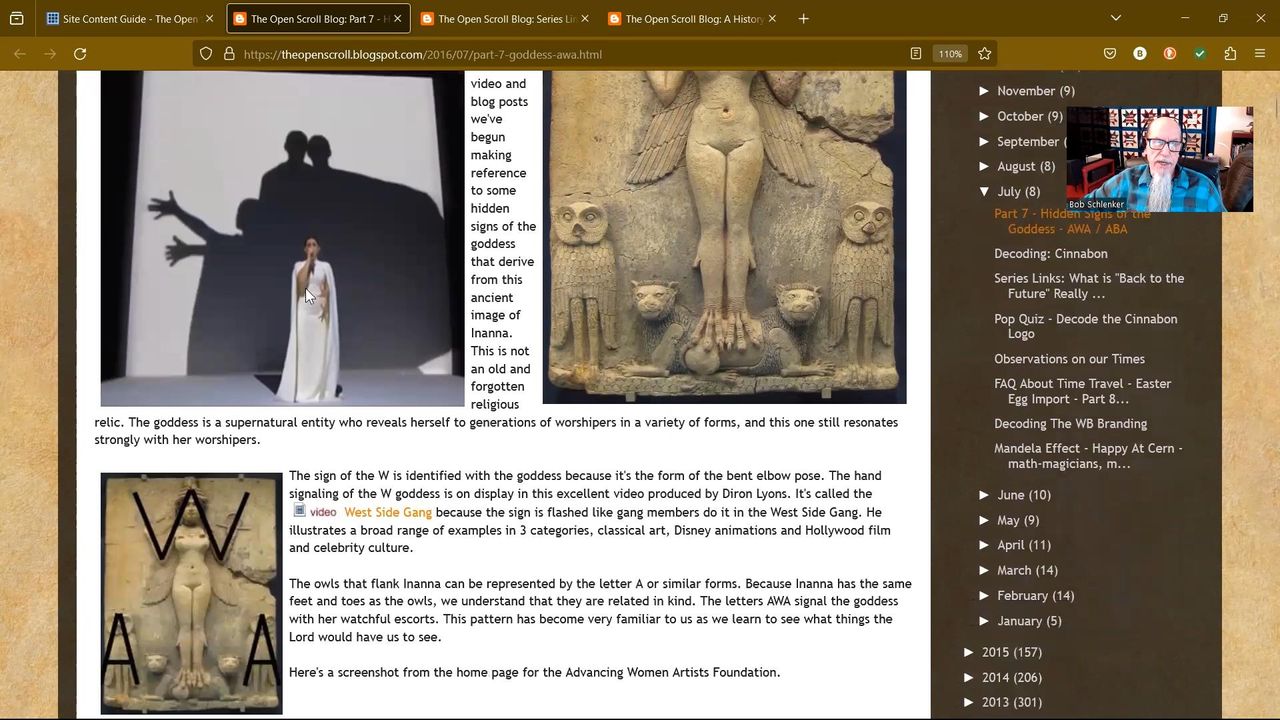Screen dimensions: 1280x720
Task: Open the West Side Gang video link
Action: click(x=387, y=512)
